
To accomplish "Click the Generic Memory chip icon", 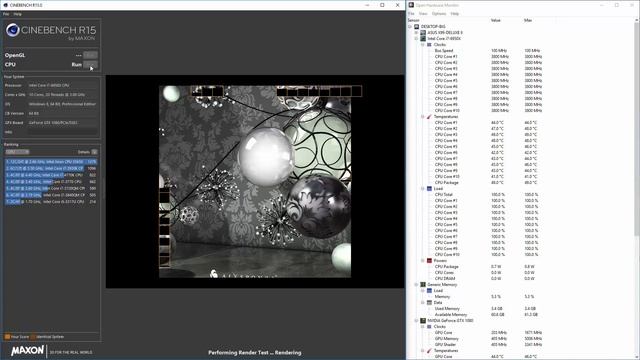I will pos(423,284).
